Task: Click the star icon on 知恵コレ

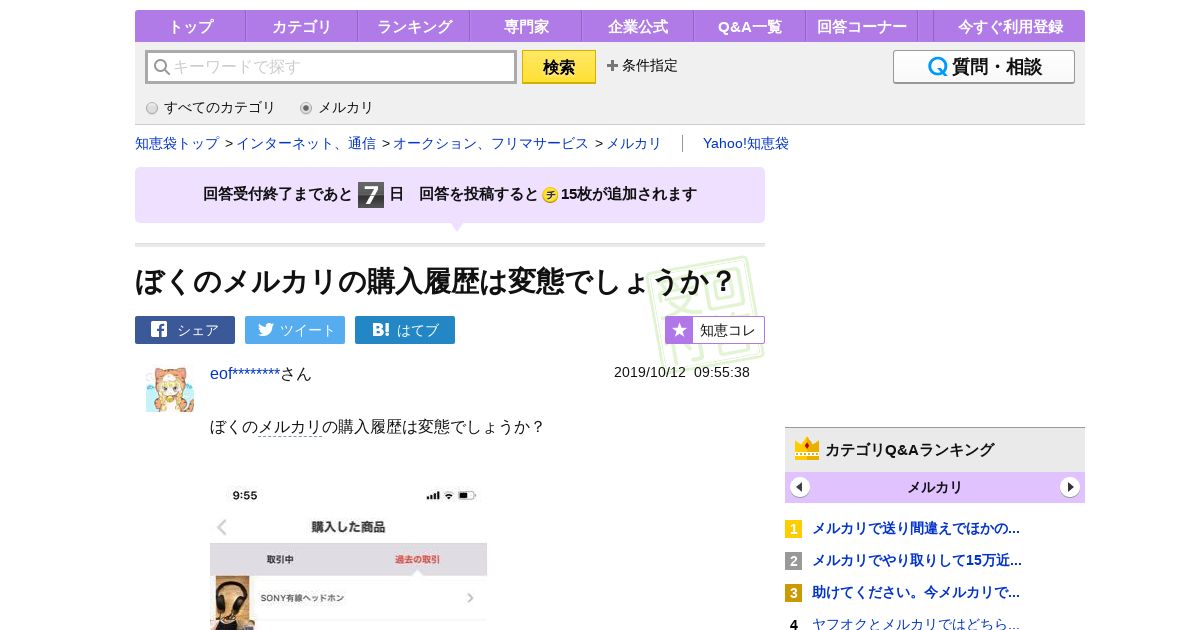Action: point(679,330)
